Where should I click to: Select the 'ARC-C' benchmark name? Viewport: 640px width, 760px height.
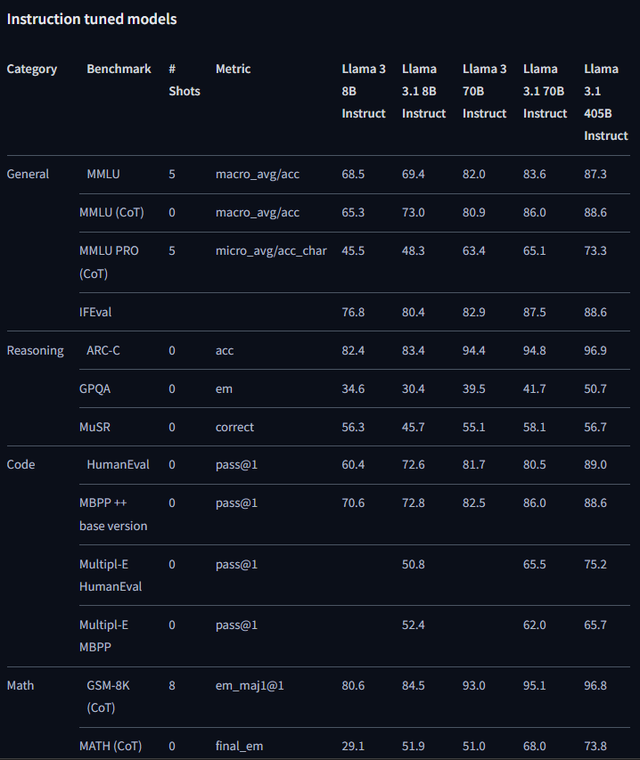(103, 350)
